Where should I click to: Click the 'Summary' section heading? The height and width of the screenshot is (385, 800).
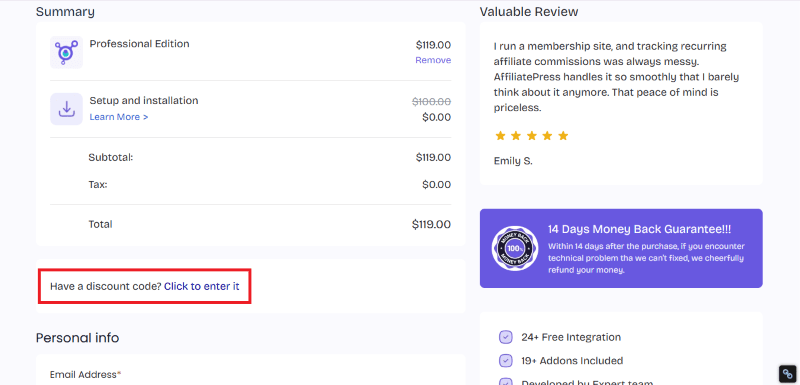tap(65, 12)
